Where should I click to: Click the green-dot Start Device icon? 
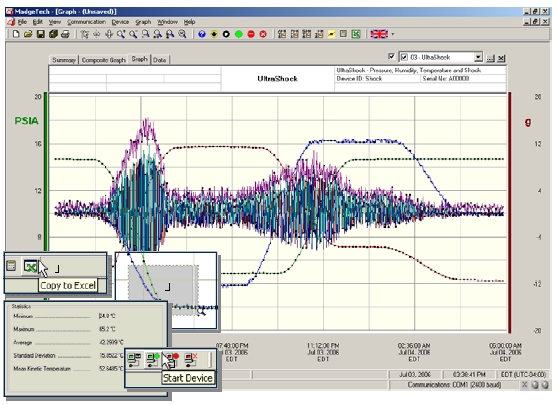(x=153, y=360)
